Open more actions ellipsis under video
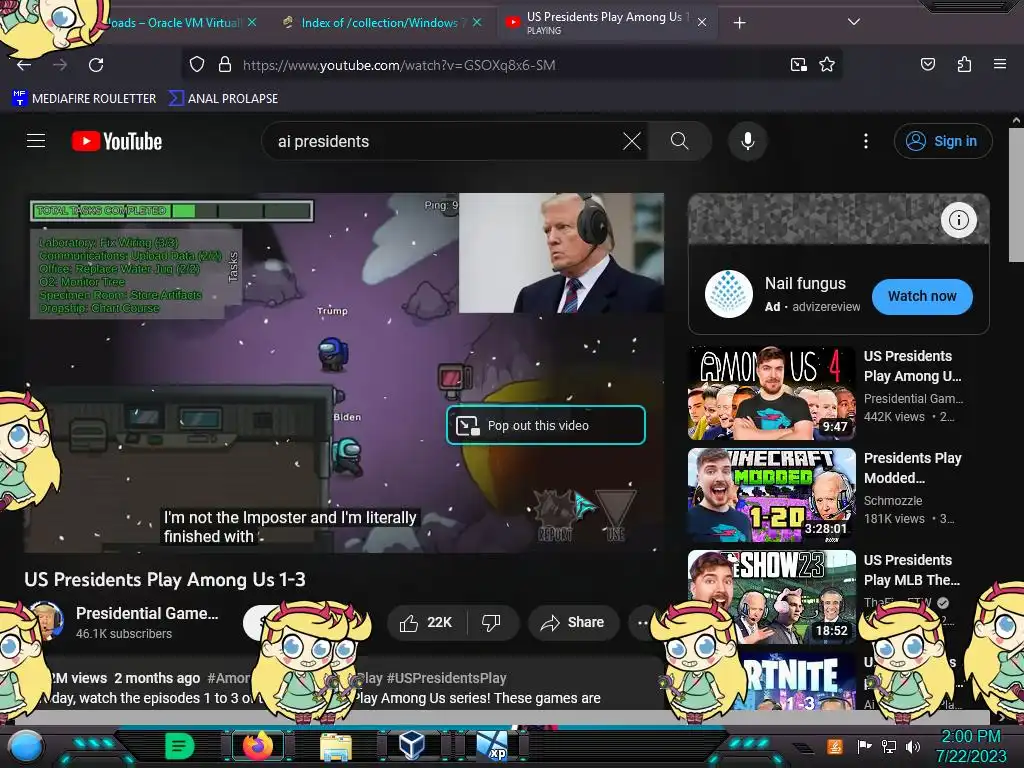The height and width of the screenshot is (768, 1024). [x=642, y=622]
